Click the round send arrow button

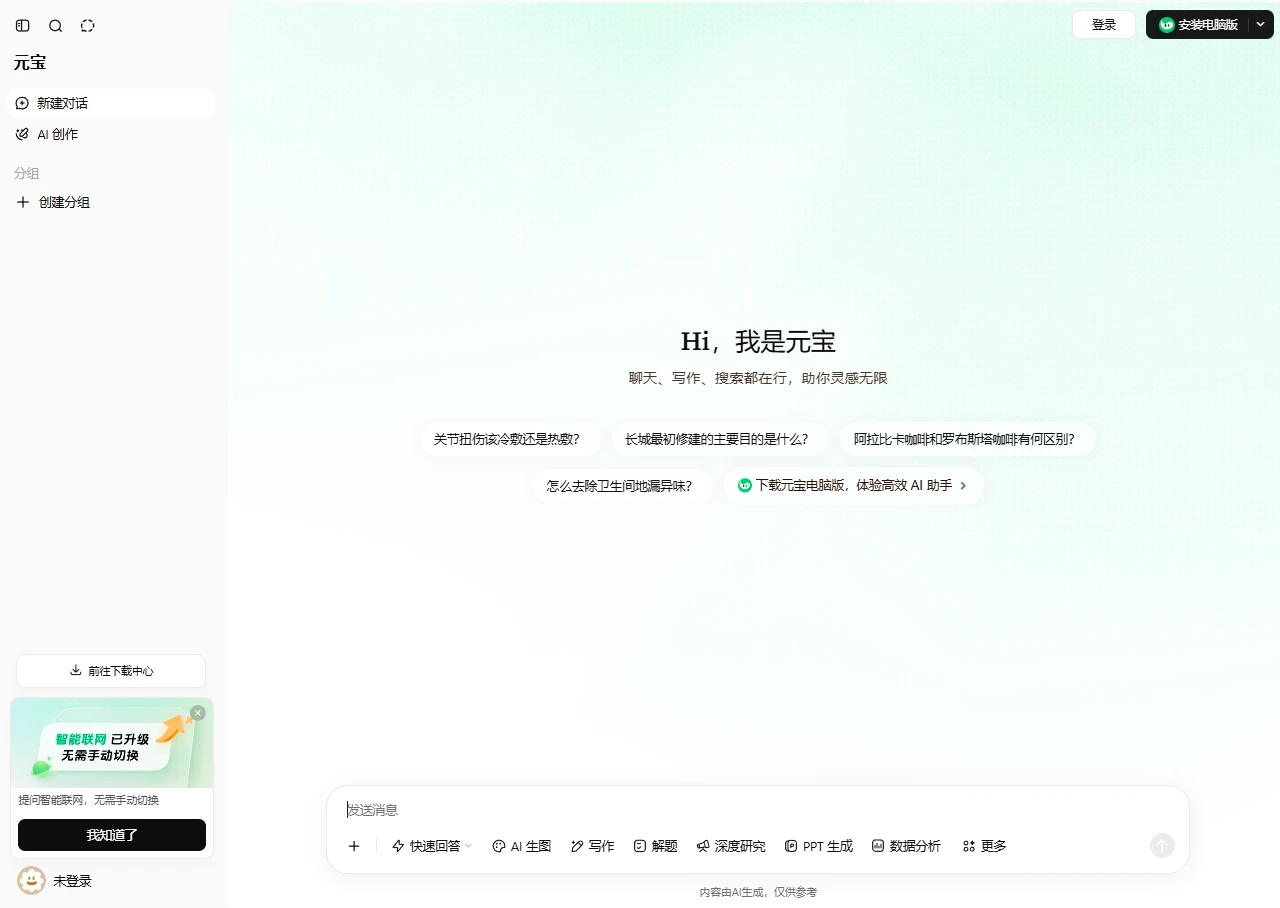[x=1162, y=846]
